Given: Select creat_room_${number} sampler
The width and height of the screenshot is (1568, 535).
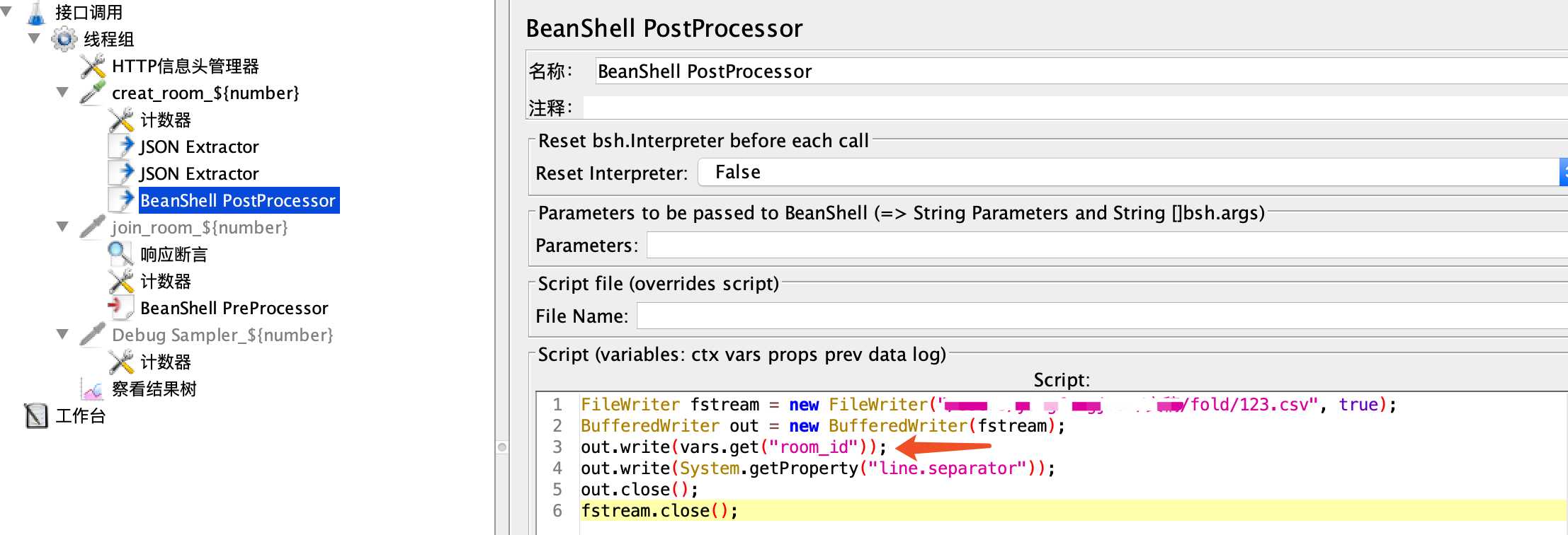Looking at the screenshot, I should pos(205,93).
